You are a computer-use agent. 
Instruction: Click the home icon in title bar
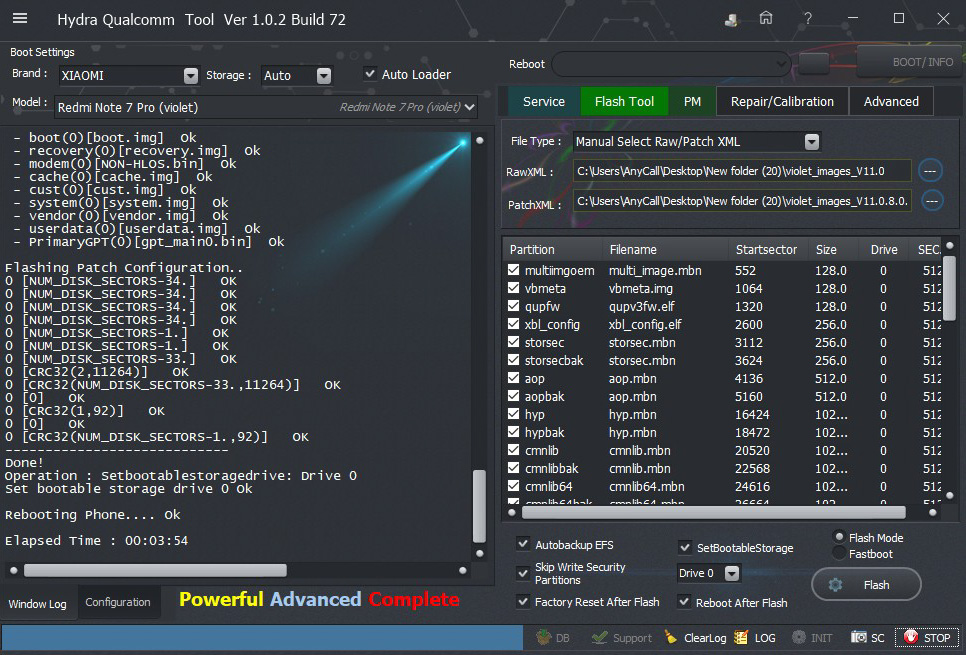(x=766, y=19)
